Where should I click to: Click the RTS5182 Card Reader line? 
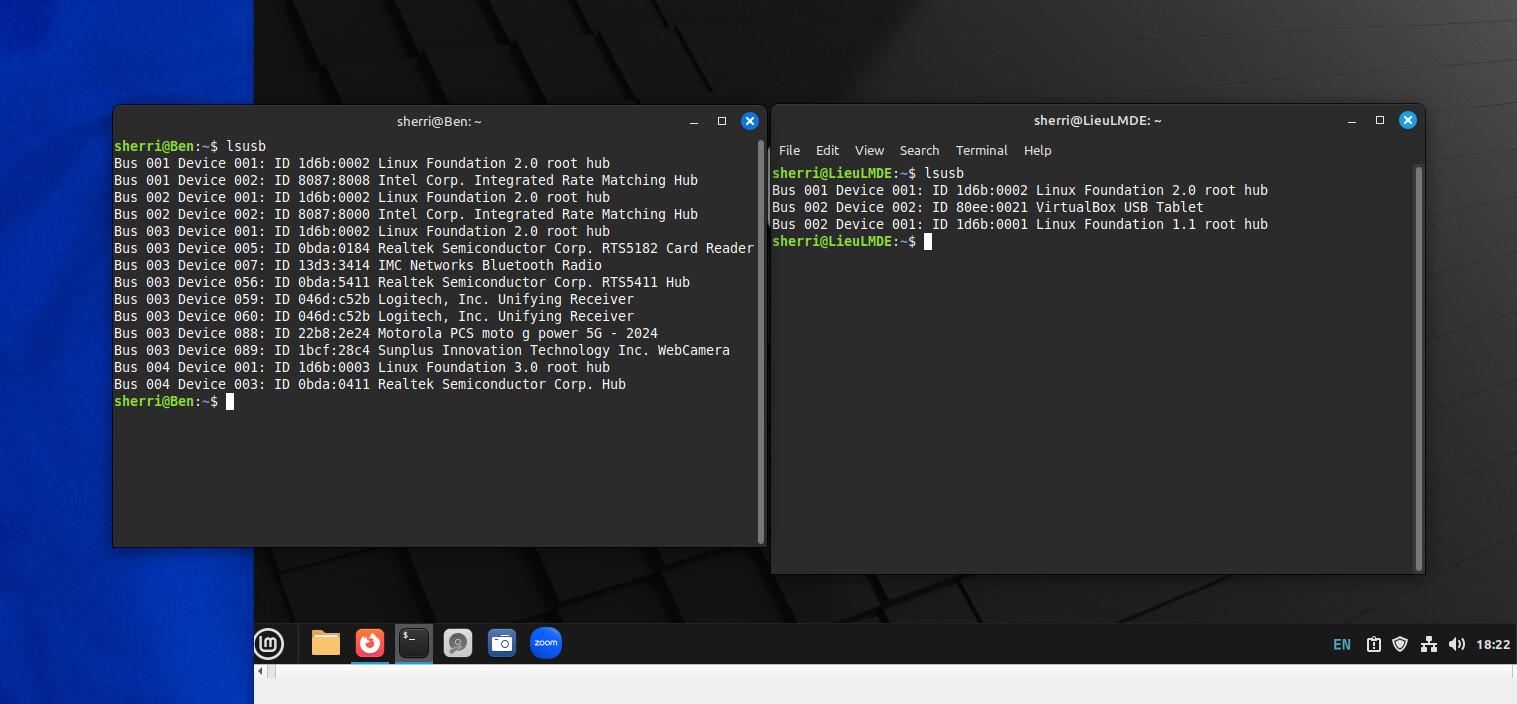(x=434, y=248)
